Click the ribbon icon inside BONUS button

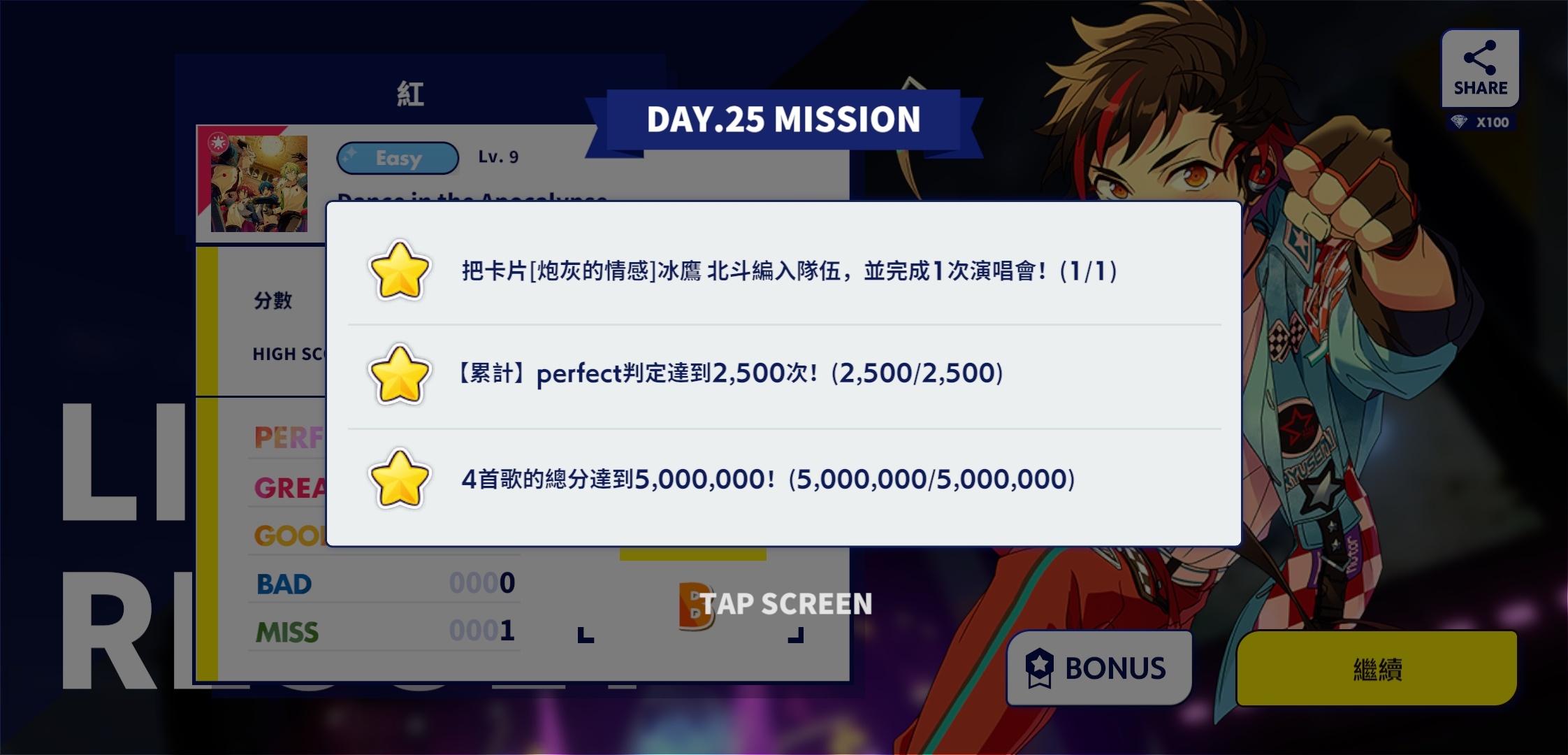(1039, 668)
